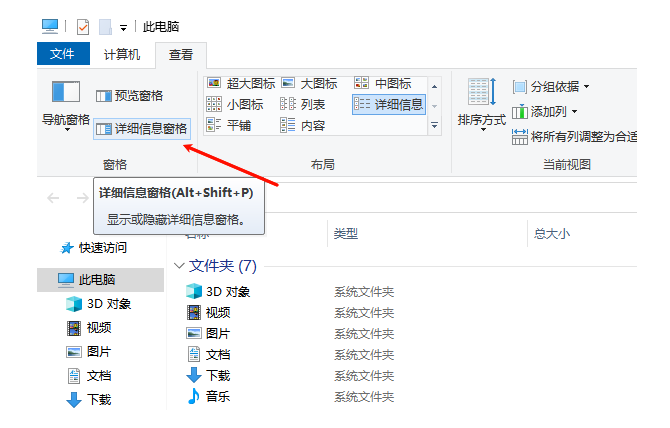The width and height of the screenshot is (670, 428).
Task: Select 文档 folder in file list
Action: point(209,355)
